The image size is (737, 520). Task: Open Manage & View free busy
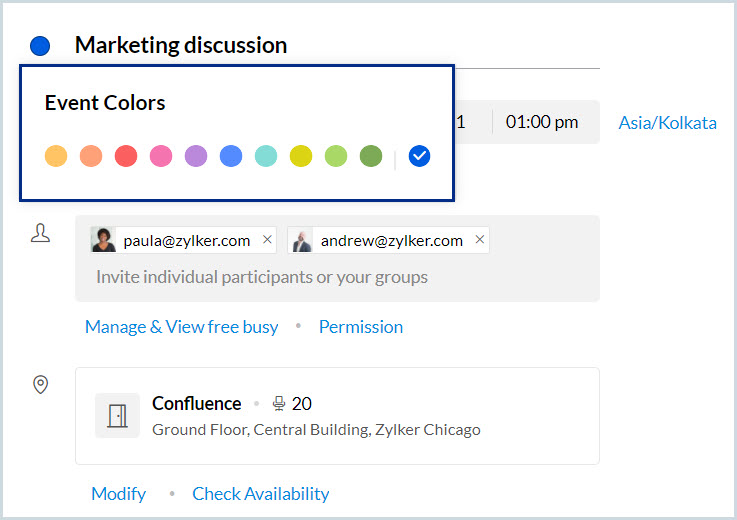tap(182, 327)
